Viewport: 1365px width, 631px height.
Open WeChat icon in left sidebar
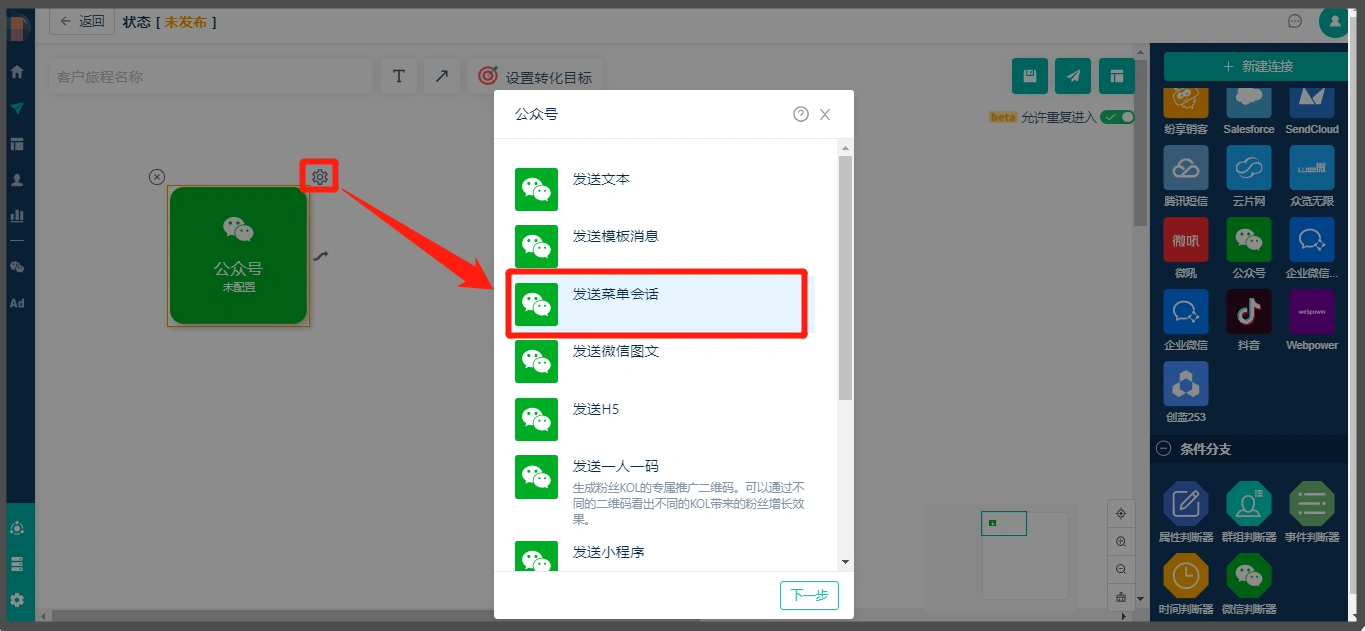click(x=17, y=267)
